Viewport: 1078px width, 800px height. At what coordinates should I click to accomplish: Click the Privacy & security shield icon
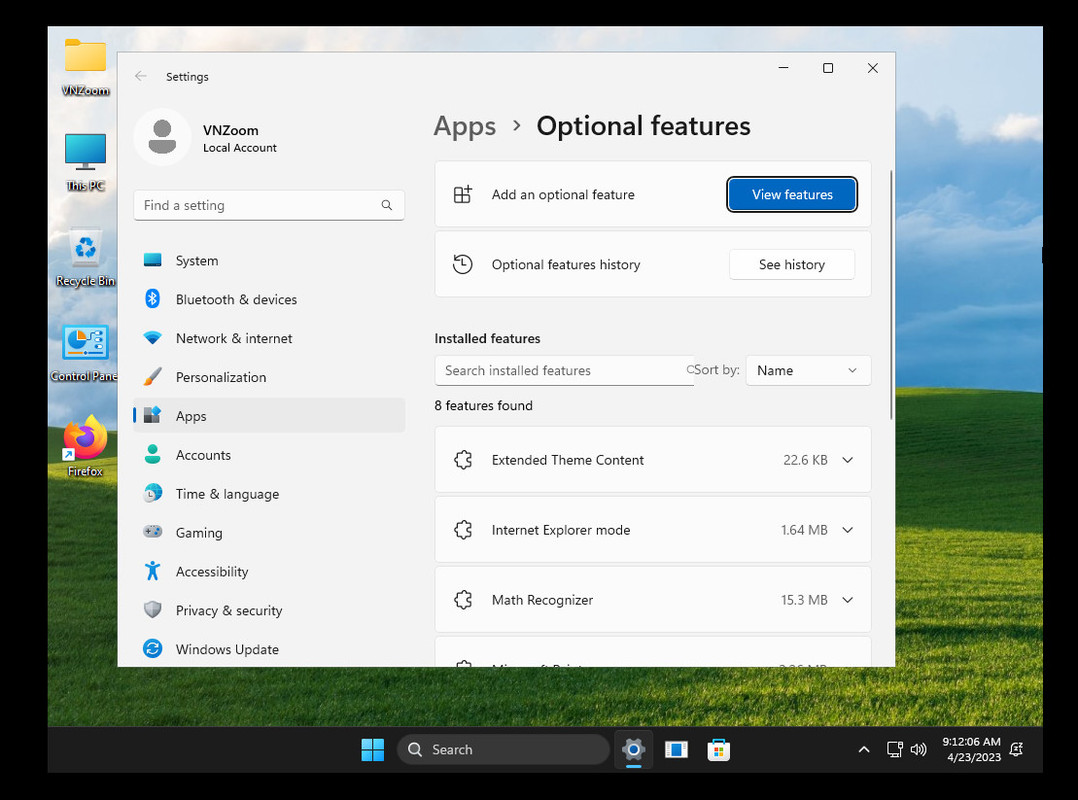point(153,610)
